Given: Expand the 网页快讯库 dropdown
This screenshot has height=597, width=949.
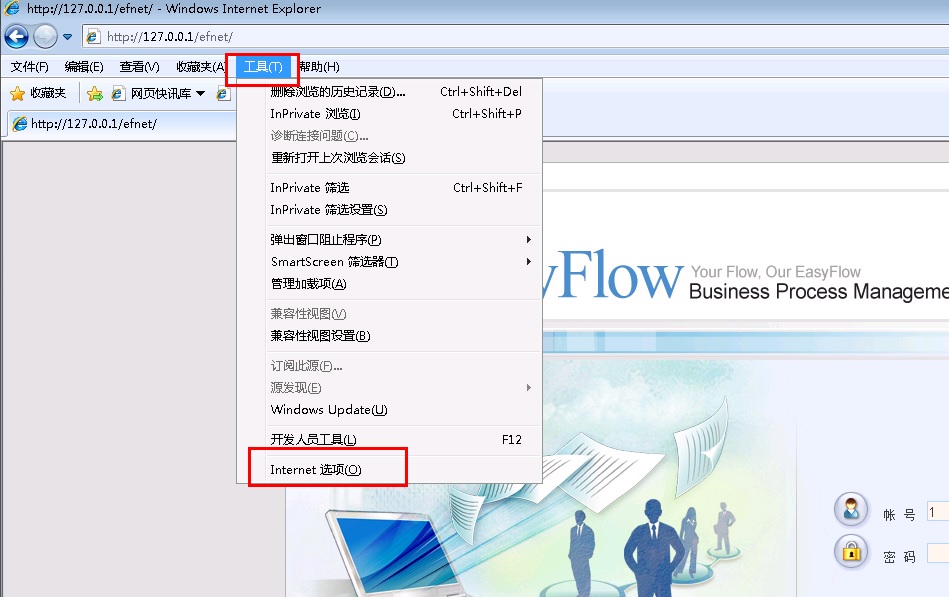Looking at the screenshot, I should tap(200, 93).
